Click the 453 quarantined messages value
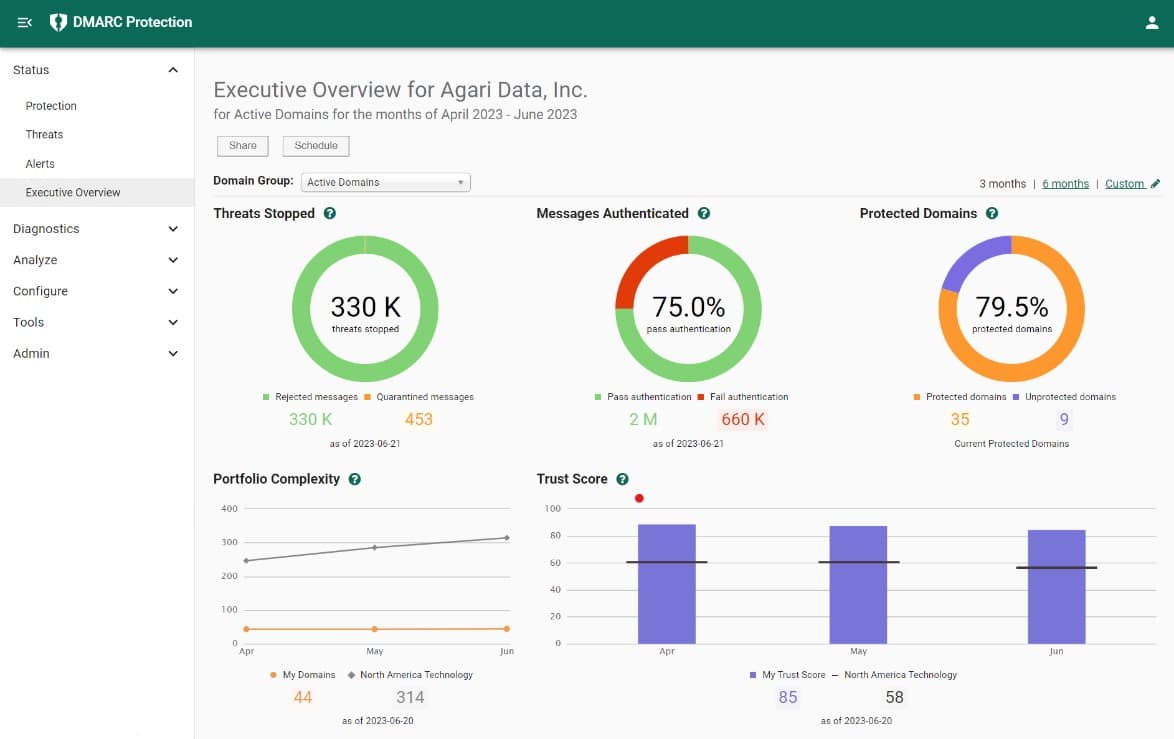This screenshot has height=739, width=1174. tap(419, 419)
